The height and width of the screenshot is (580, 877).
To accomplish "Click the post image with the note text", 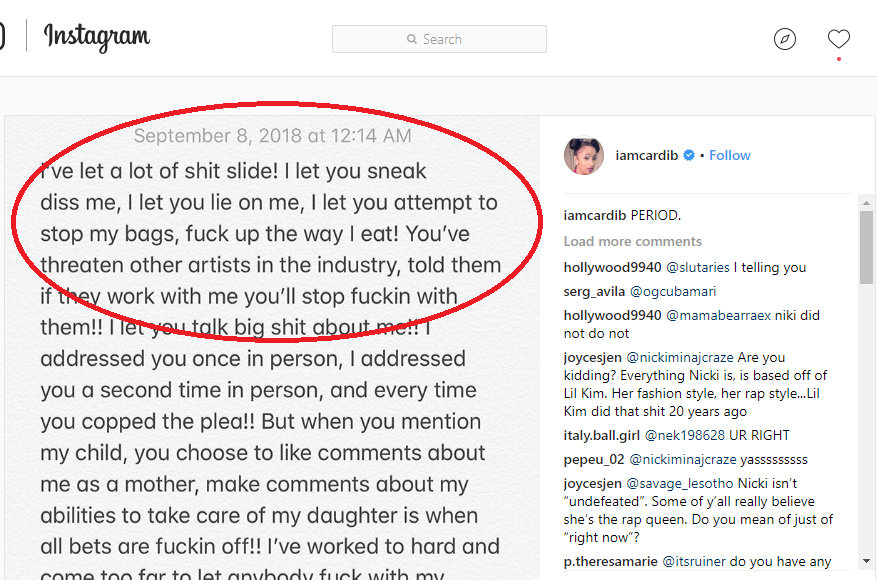I will [272, 420].
